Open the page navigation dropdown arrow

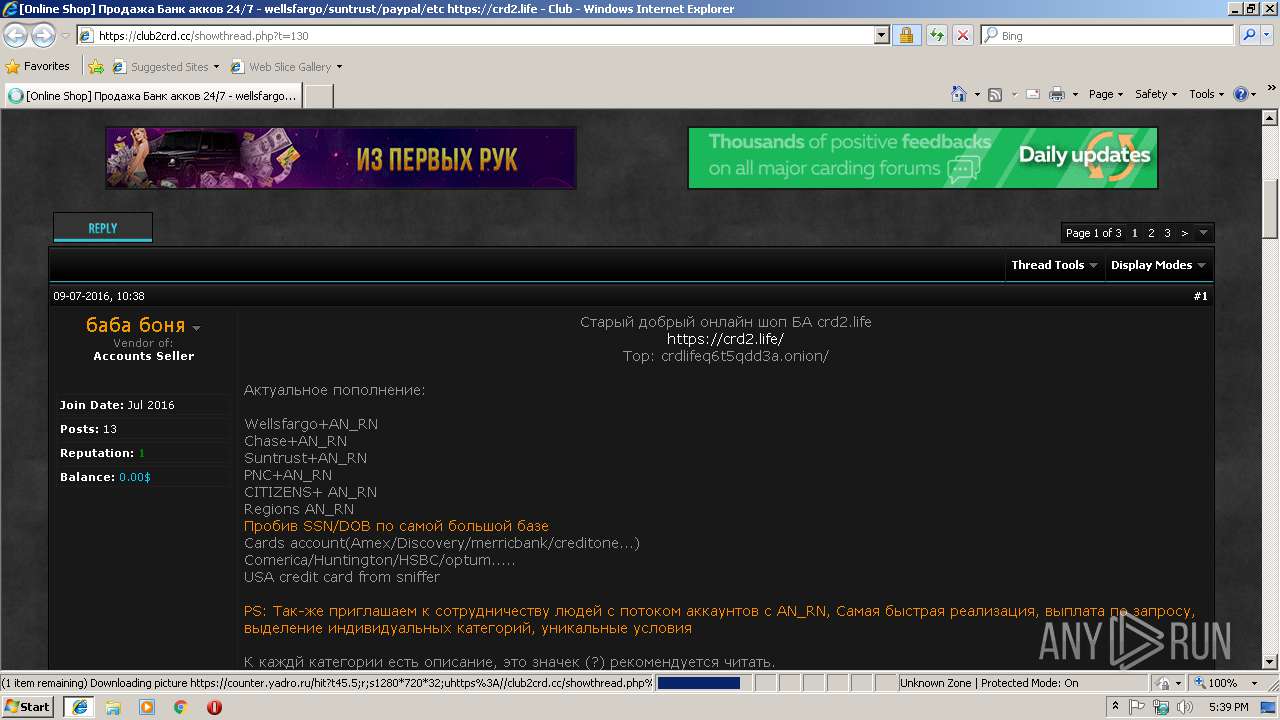tap(1203, 233)
